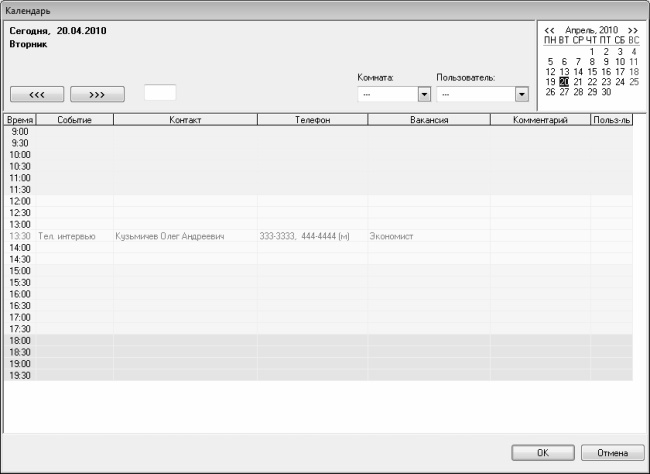Viewport: 650px width, 474px height.
Task: Click the empty field beside navigation buttons
Action: coord(160,93)
